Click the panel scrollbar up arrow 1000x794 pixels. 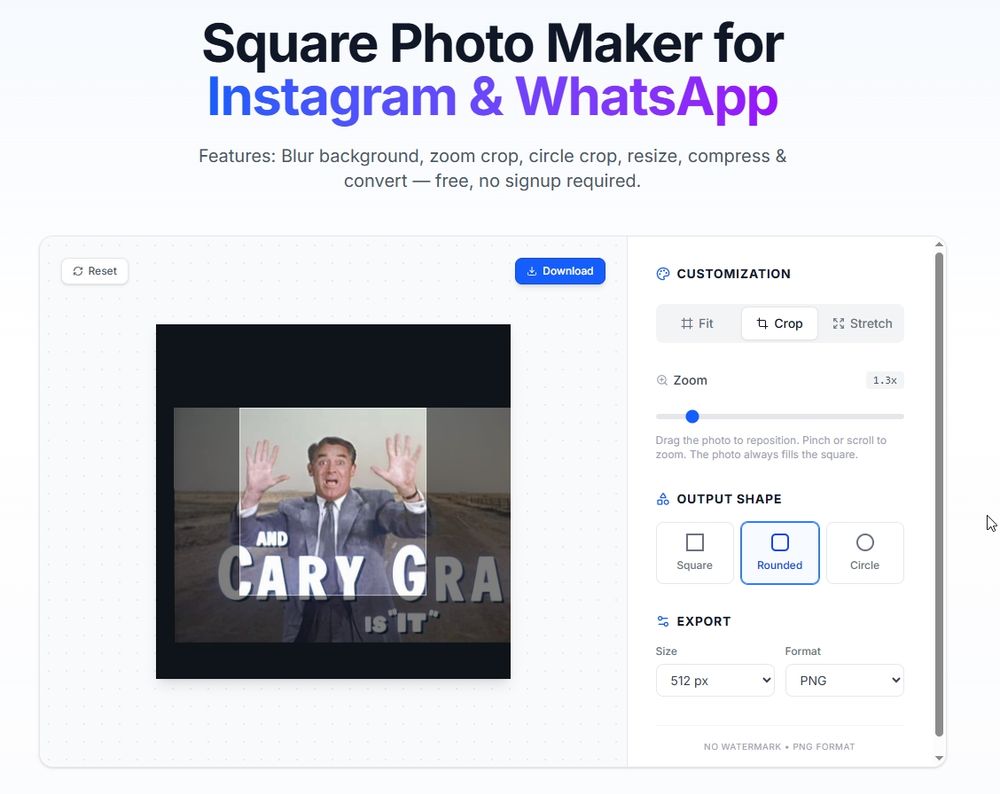[x=939, y=244]
